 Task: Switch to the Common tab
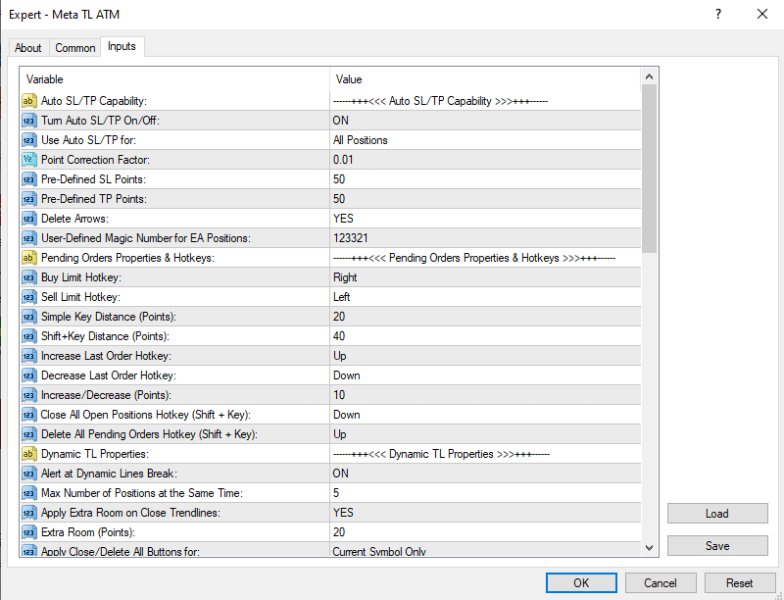point(75,48)
